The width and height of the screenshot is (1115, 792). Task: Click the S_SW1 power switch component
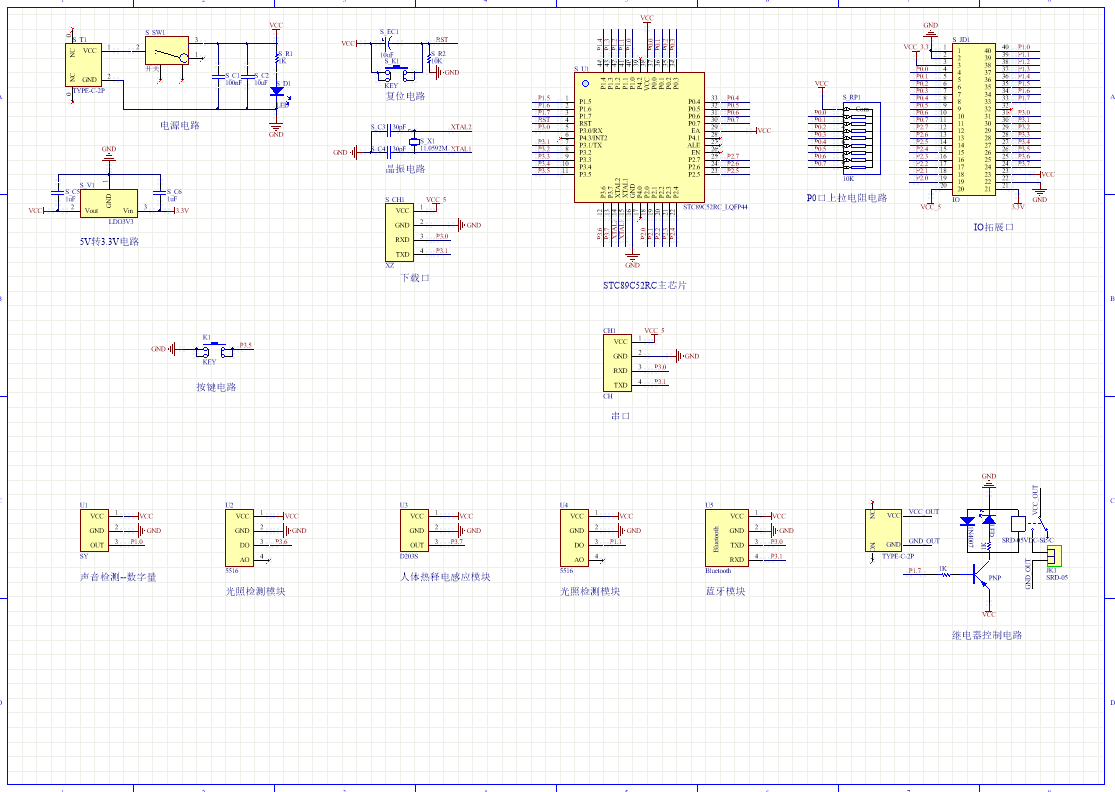point(167,50)
